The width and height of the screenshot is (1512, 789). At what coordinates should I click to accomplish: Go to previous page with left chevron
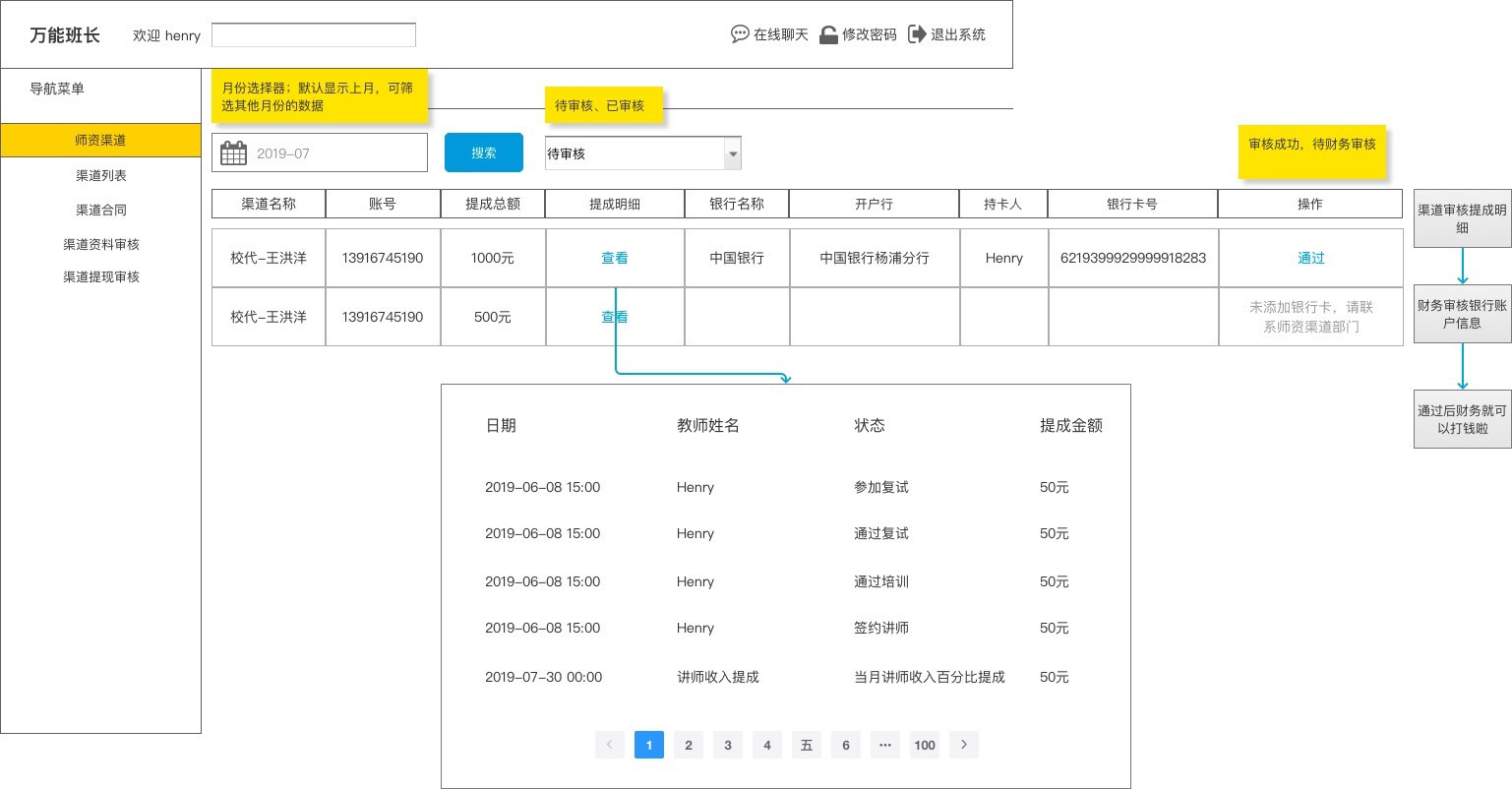[609, 745]
